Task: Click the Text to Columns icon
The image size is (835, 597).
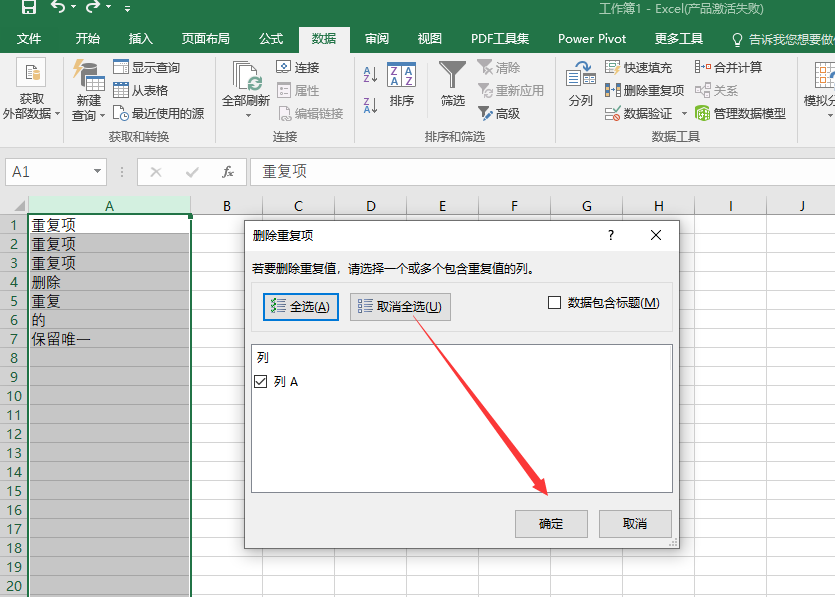Action: (x=580, y=76)
